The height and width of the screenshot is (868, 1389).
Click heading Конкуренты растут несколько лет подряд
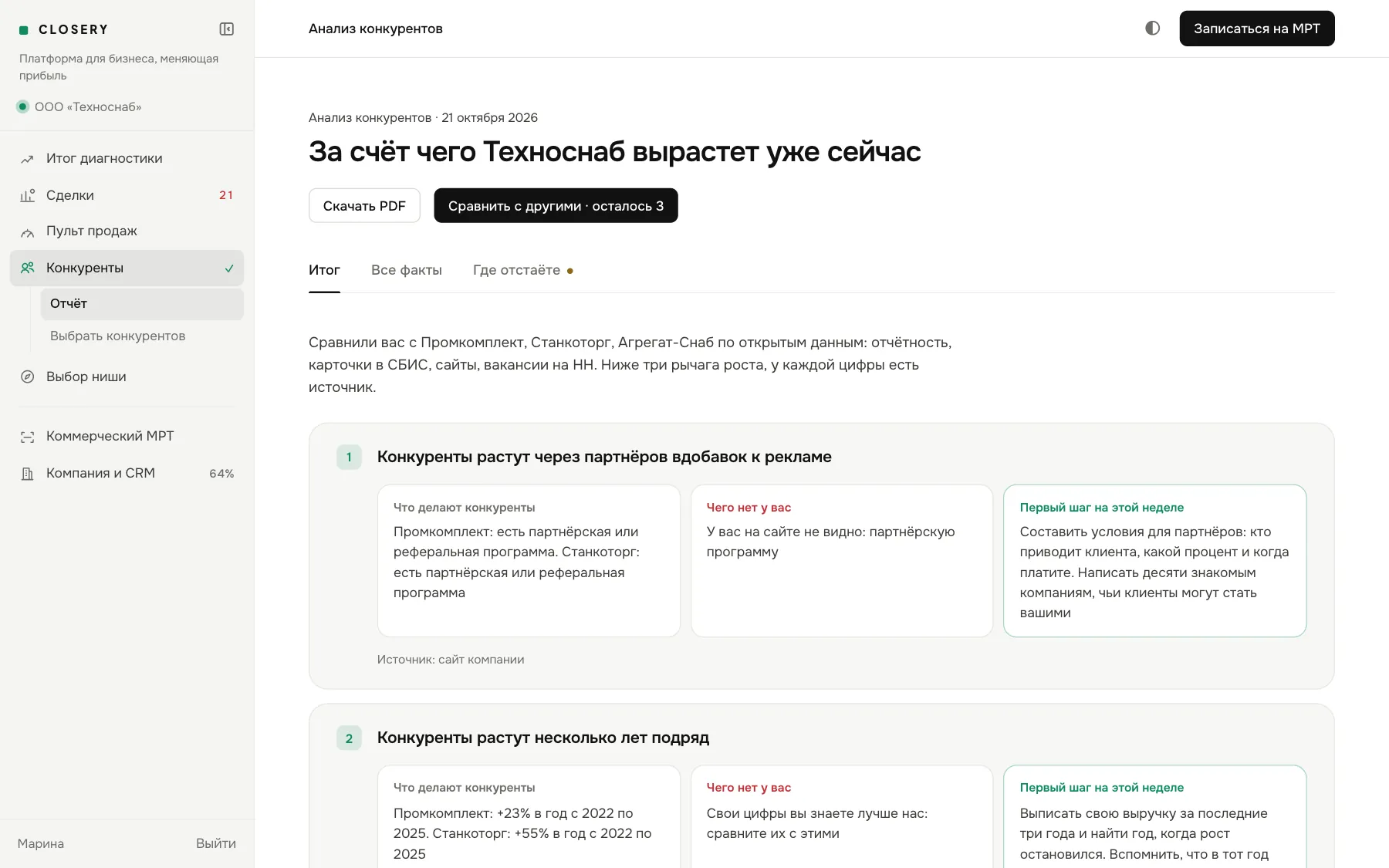[543, 738]
